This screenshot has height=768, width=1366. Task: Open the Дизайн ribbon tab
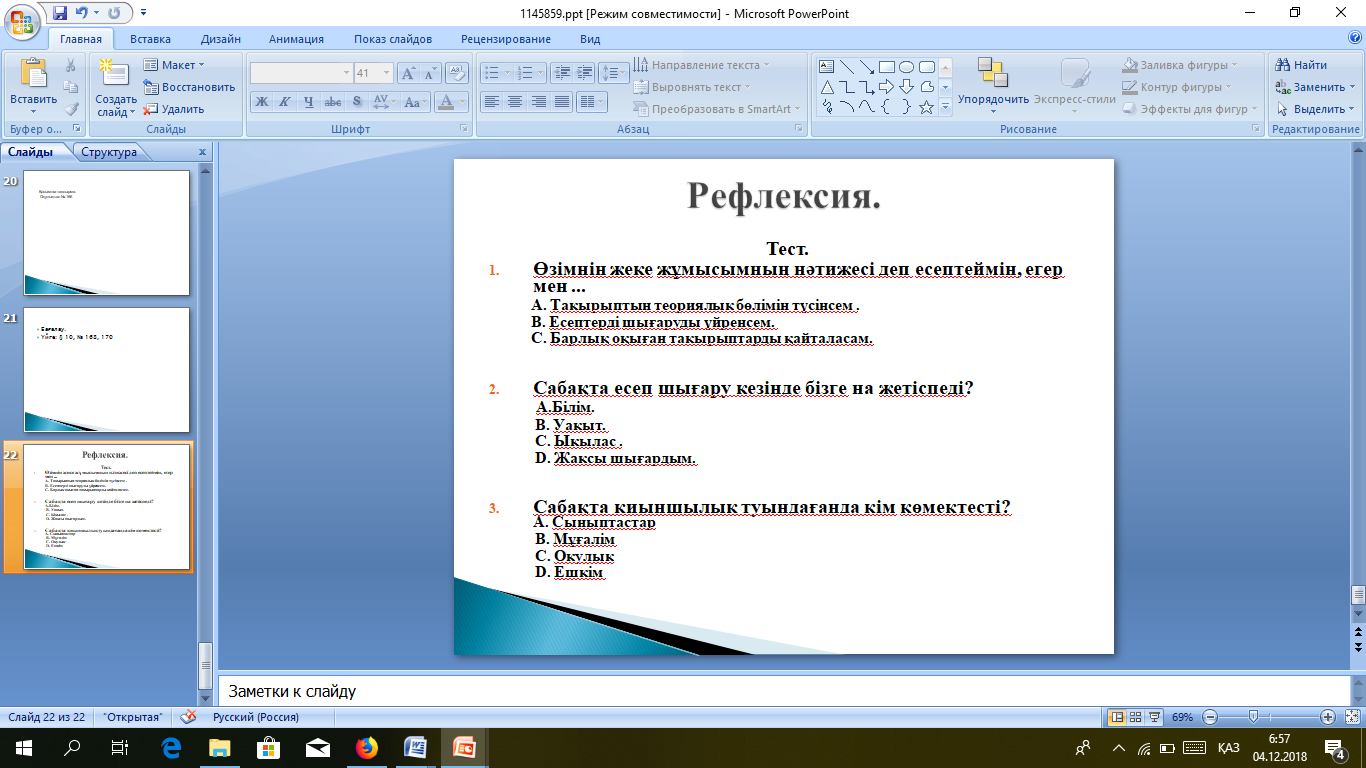(220, 39)
